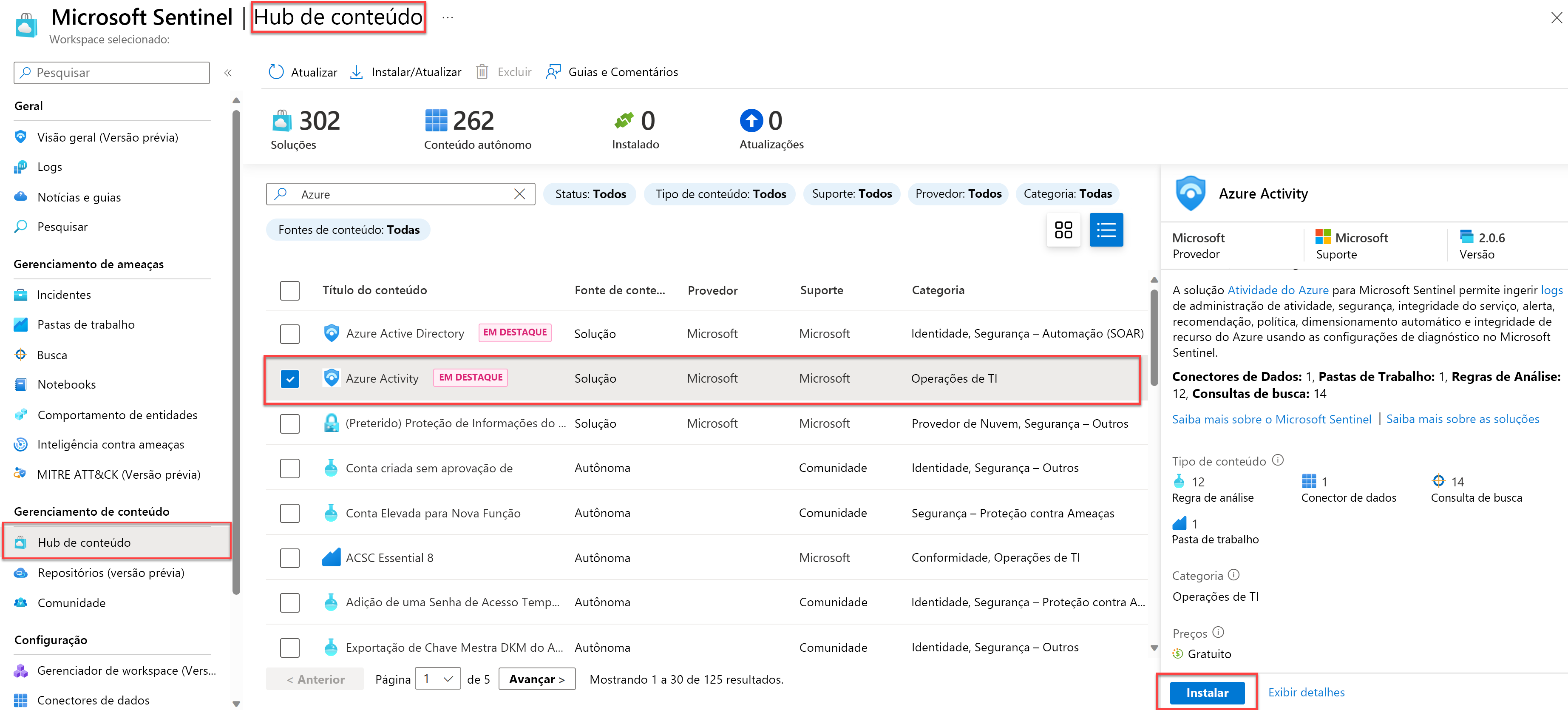Image resolution: width=1568 pixels, height=710 pixels.
Task: Click the Inteligência contra ameaças icon
Action: [x=21, y=445]
